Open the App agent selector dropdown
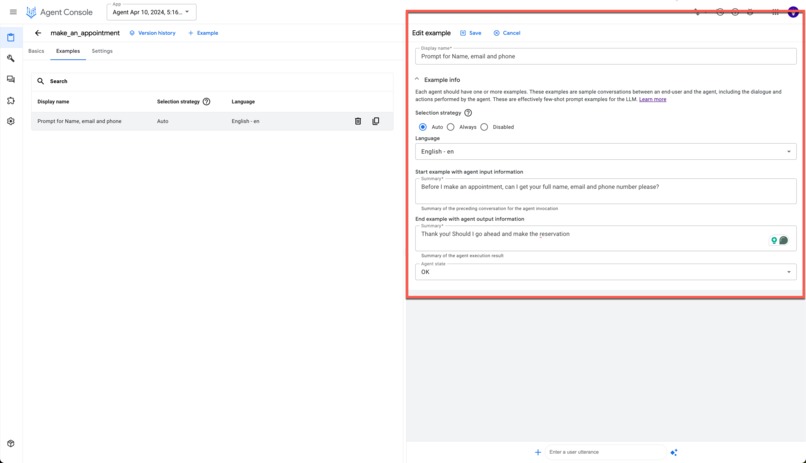 click(x=152, y=12)
